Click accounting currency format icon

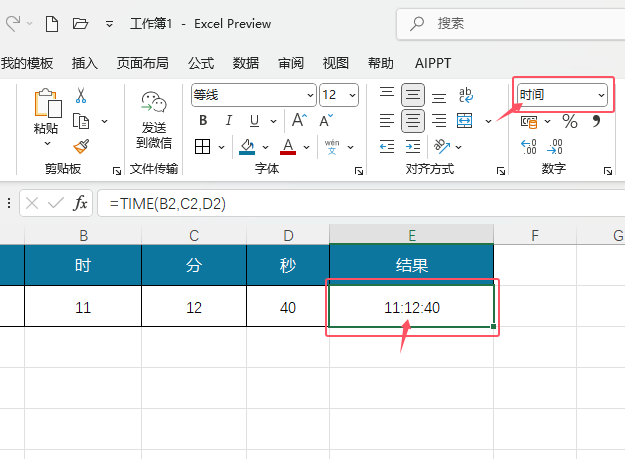[529, 121]
